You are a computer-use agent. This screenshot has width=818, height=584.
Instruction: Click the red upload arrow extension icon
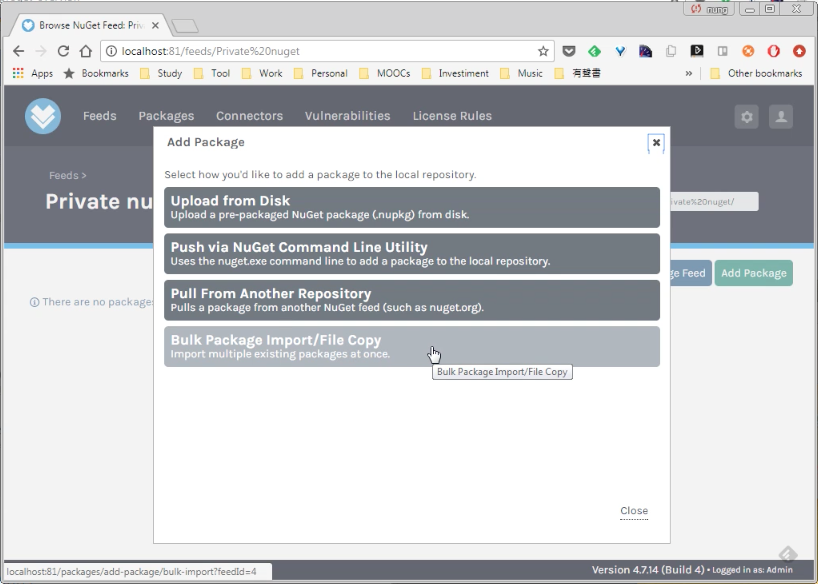point(799,51)
